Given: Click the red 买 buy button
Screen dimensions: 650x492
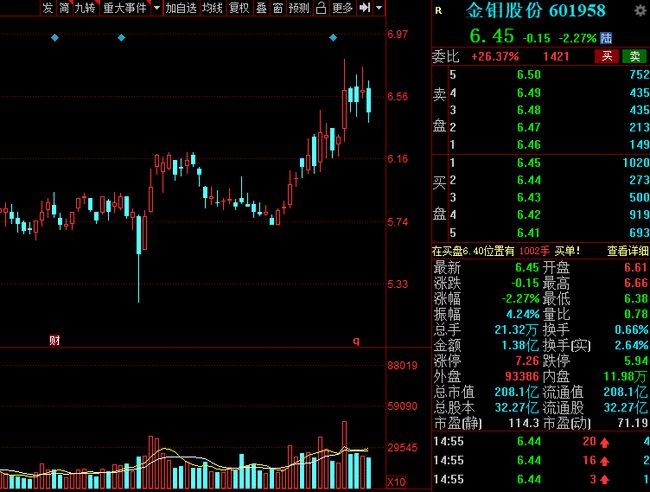Looking at the screenshot, I should point(607,56).
